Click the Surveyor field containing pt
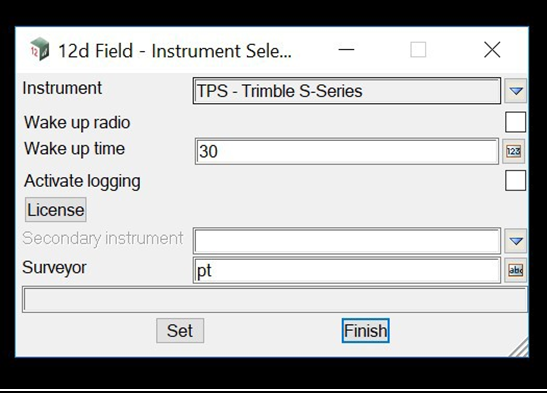Viewport: 547px width, 393px height. tap(346, 270)
